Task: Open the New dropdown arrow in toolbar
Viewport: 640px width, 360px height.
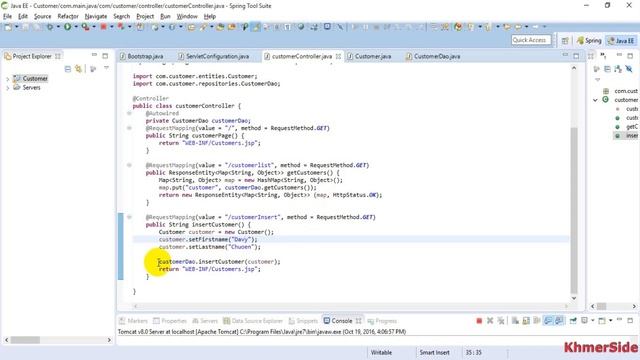Action: point(16,27)
